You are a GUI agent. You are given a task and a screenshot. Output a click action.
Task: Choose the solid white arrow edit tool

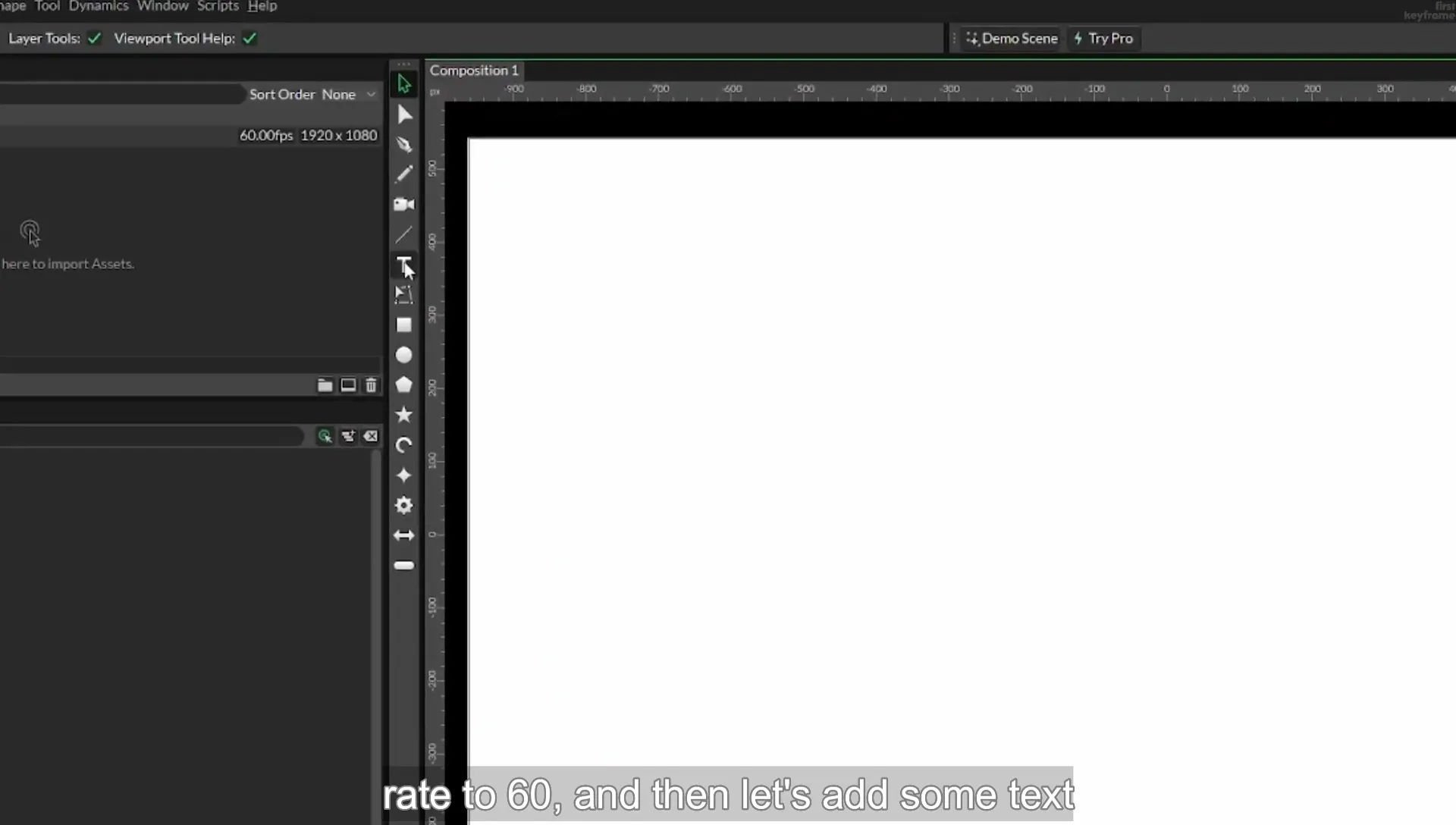[x=404, y=114]
